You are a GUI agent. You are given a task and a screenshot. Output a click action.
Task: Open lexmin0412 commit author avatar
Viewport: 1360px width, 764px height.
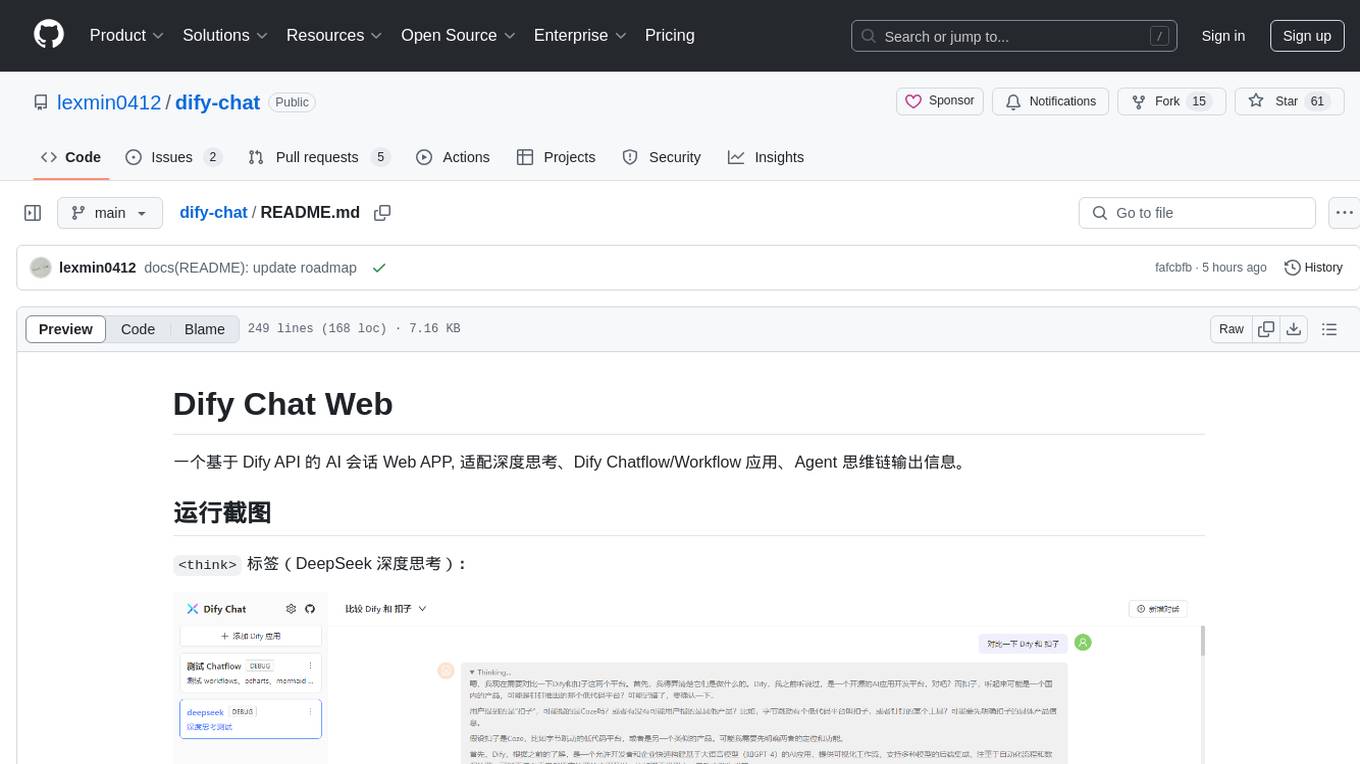40,268
